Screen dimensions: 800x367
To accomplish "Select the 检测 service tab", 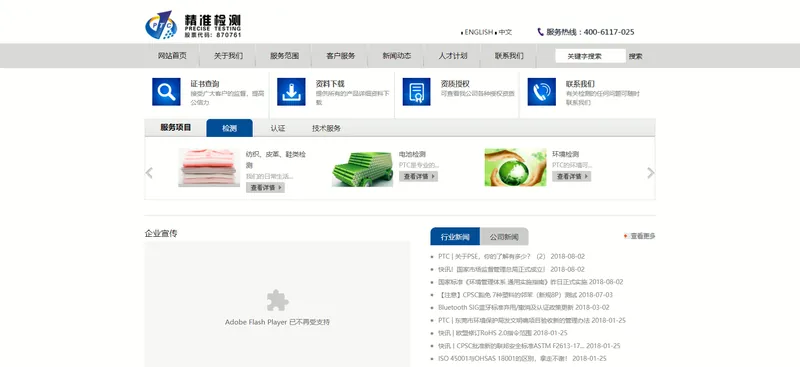I will (230, 128).
